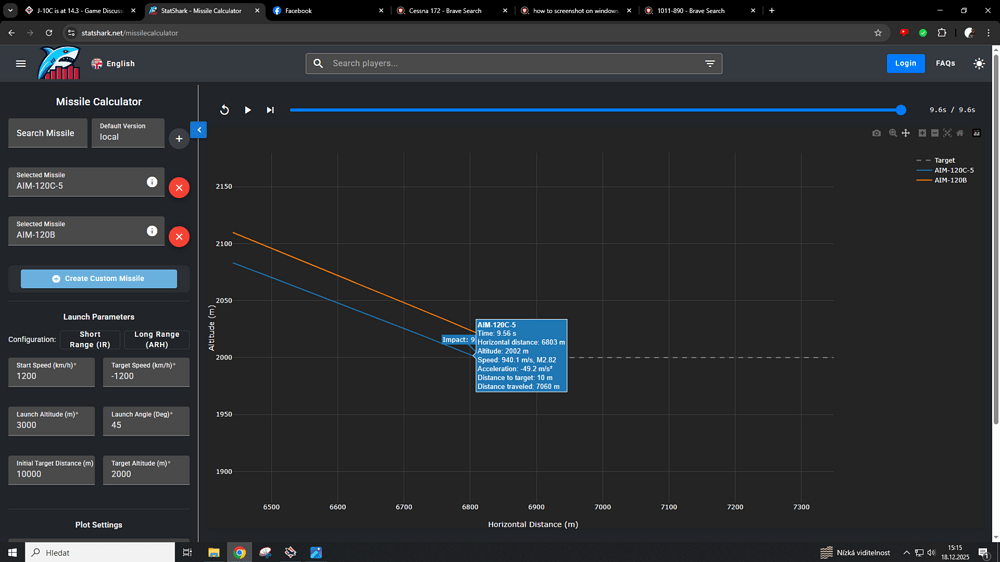This screenshot has height=562, width=1000.
Task: Restart the missile simulation playback
Action: (225, 110)
